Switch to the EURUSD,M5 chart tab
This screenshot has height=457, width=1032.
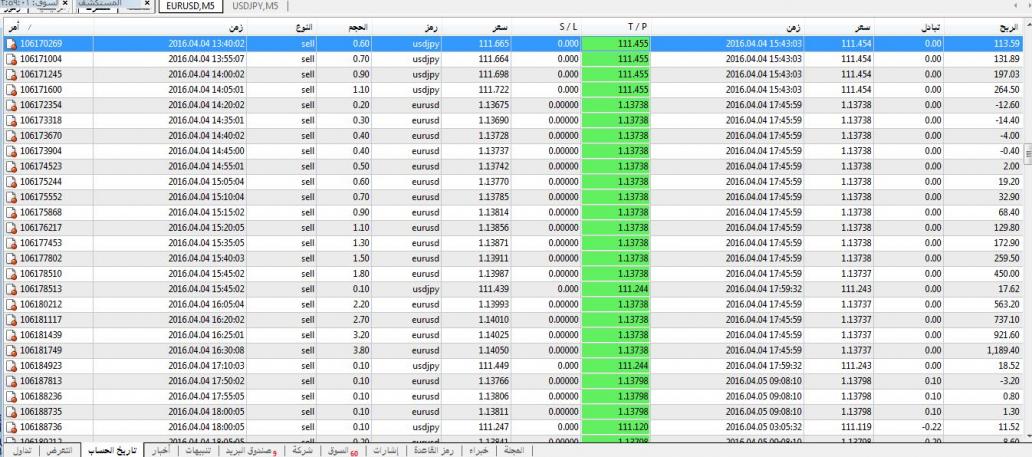click(x=190, y=7)
